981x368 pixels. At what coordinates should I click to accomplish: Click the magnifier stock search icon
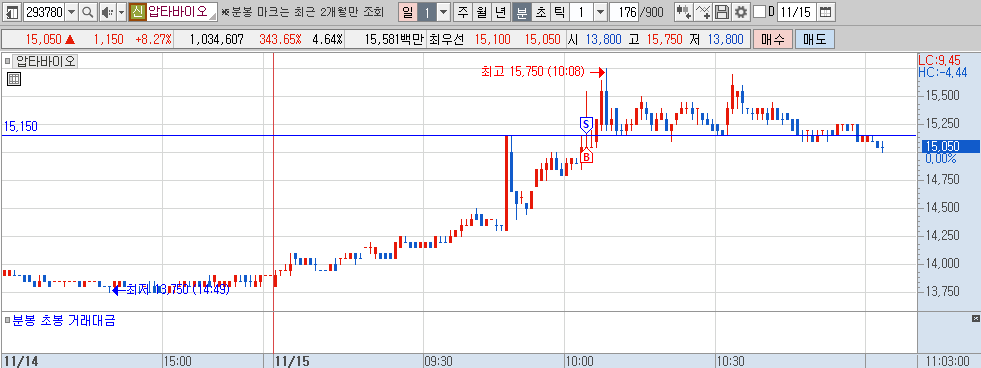point(87,12)
